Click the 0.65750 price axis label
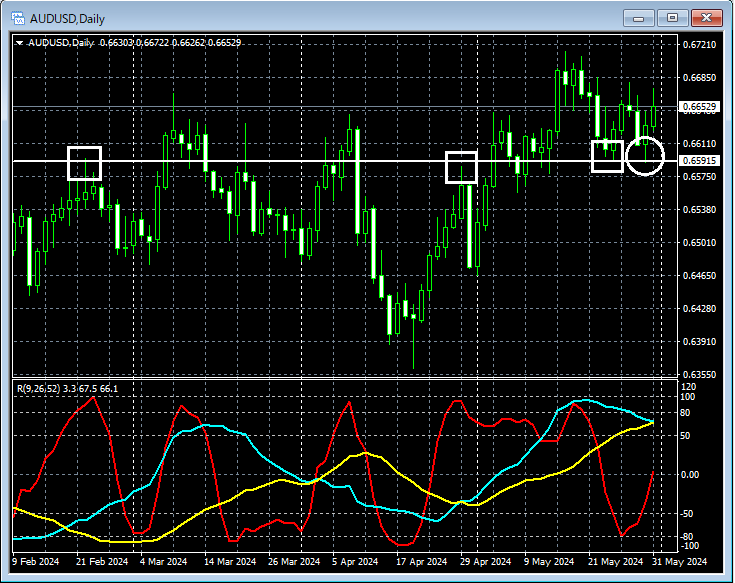The image size is (735, 583). [x=699, y=177]
